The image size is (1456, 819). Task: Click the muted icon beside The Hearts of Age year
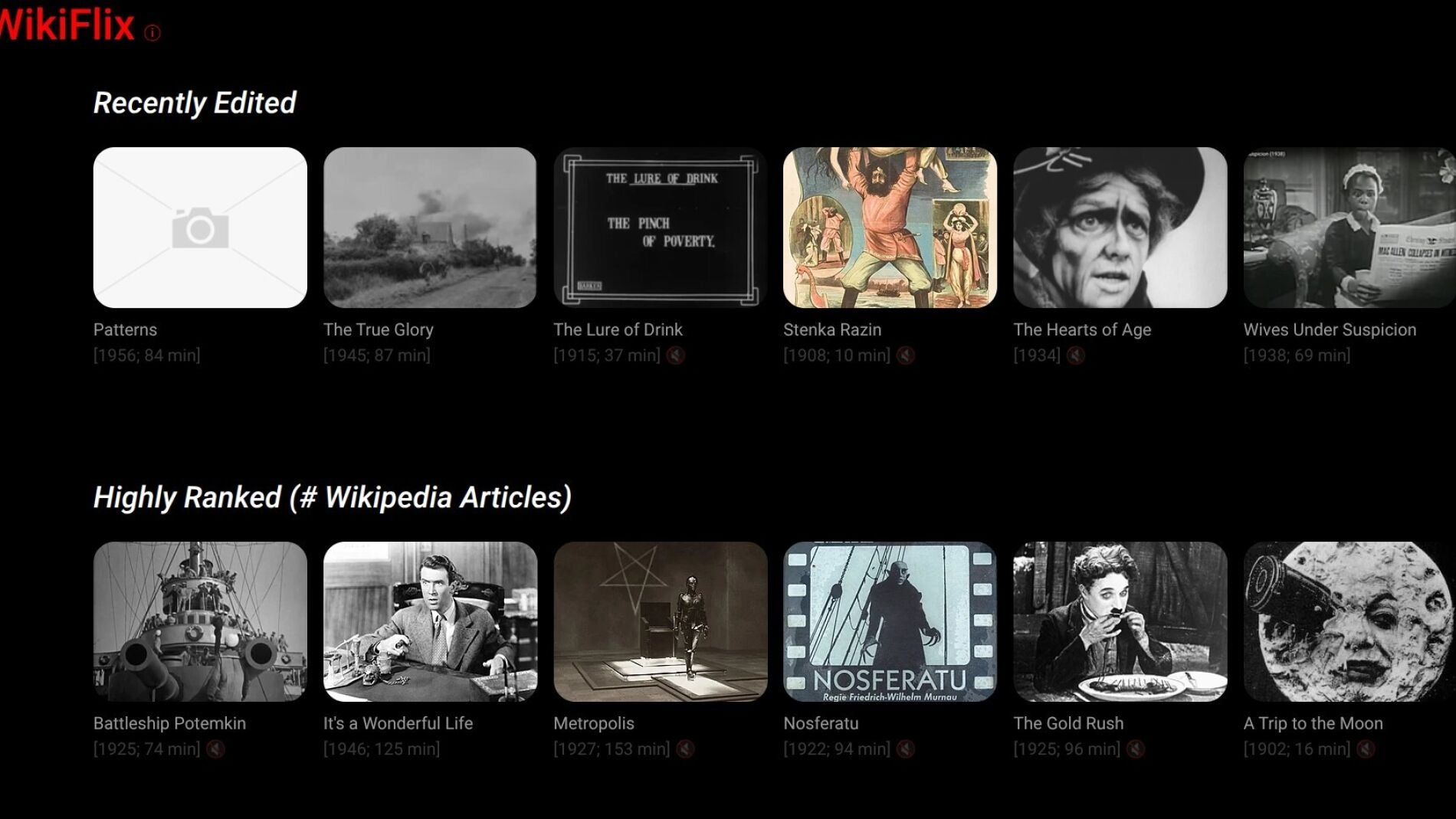tap(1076, 355)
